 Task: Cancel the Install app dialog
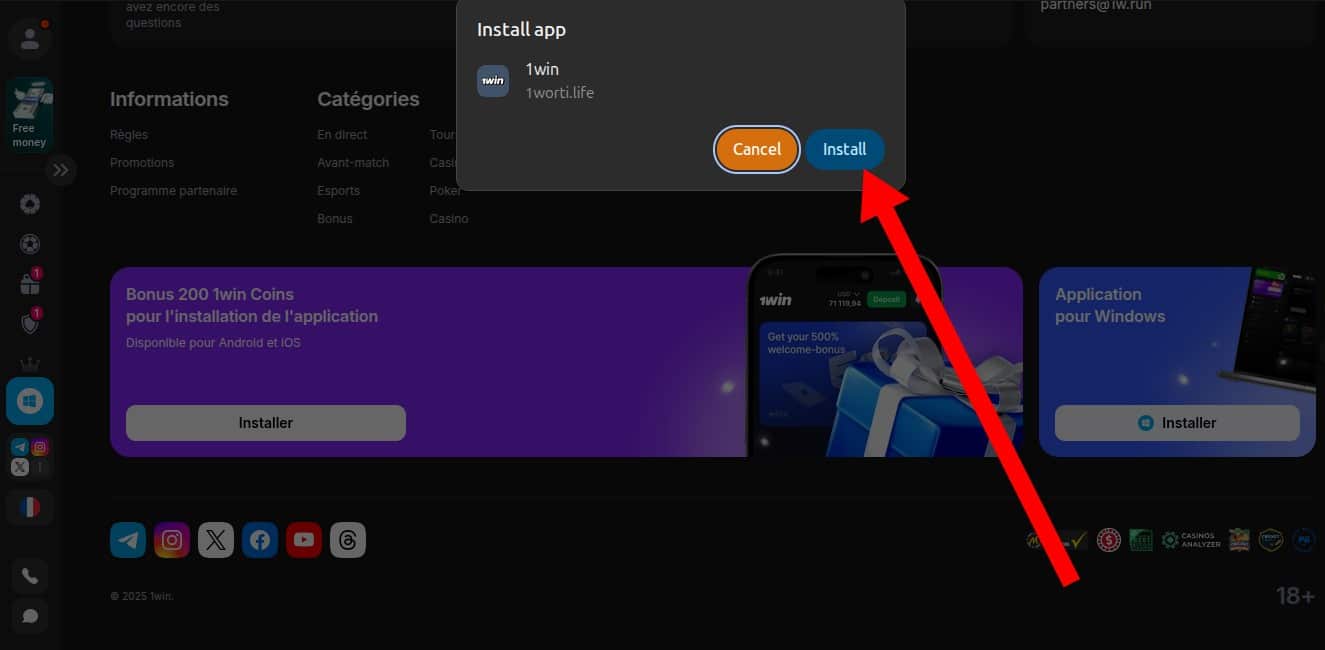pos(756,149)
